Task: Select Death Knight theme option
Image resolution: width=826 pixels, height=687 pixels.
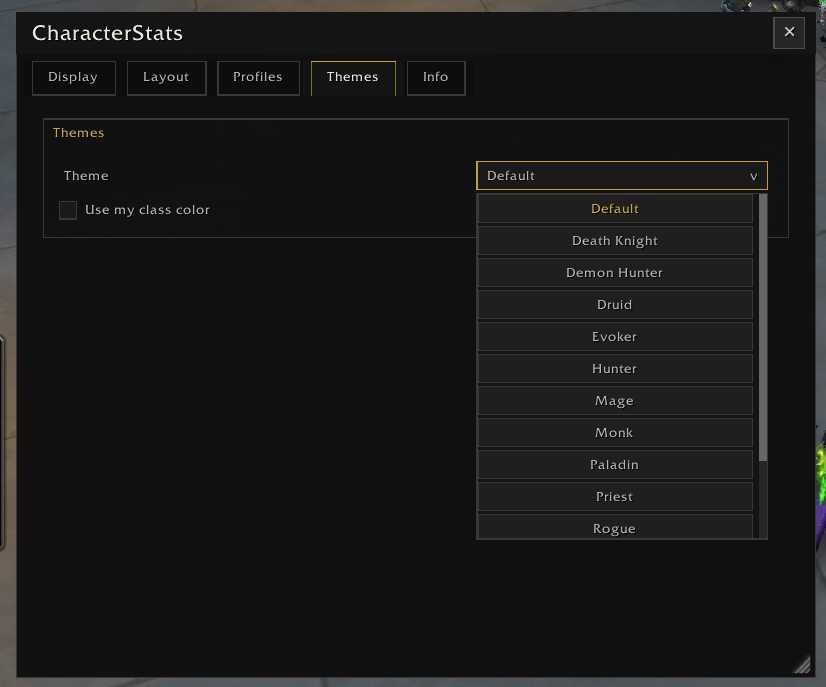Action: pyautogui.click(x=615, y=241)
